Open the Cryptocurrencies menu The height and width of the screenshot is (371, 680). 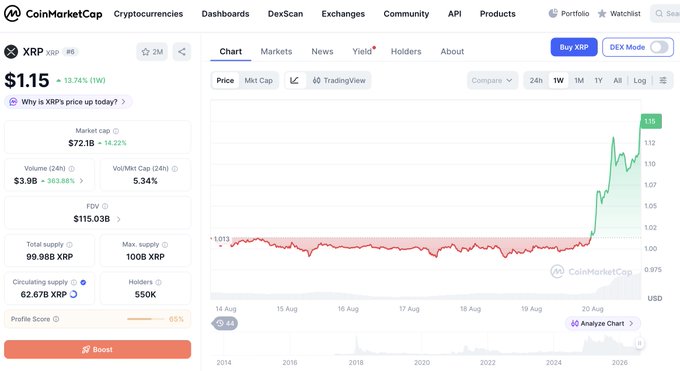[x=148, y=14]
